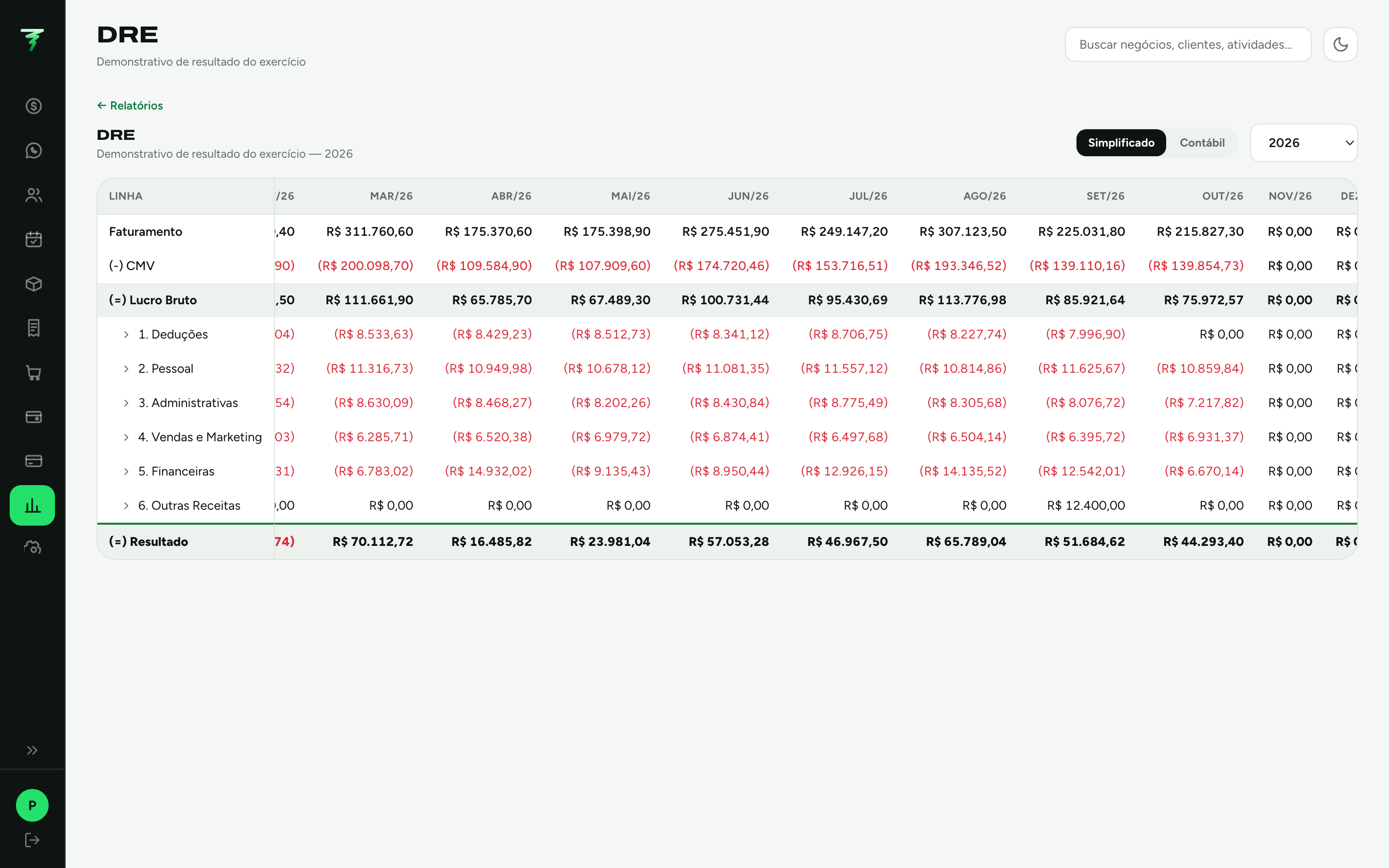Image resolution: width=1389 pixels, height=868 pixels.
Task: Open the dollar-sign finance icon in the sidebar
Action: [x=33, y=106]
